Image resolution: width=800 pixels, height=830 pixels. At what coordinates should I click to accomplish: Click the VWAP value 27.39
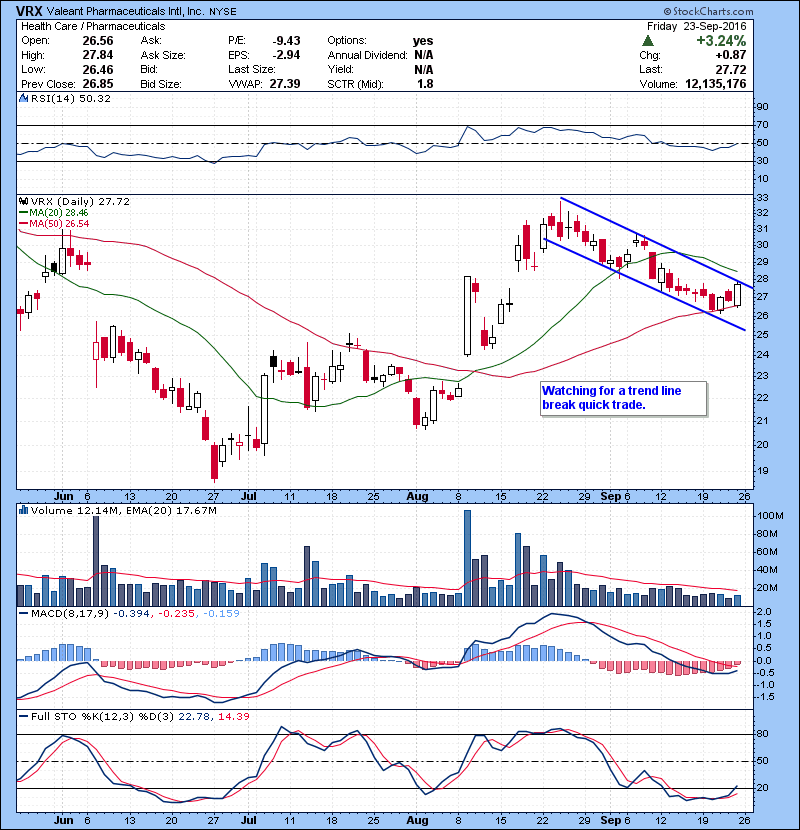click(x=285, y=84)
